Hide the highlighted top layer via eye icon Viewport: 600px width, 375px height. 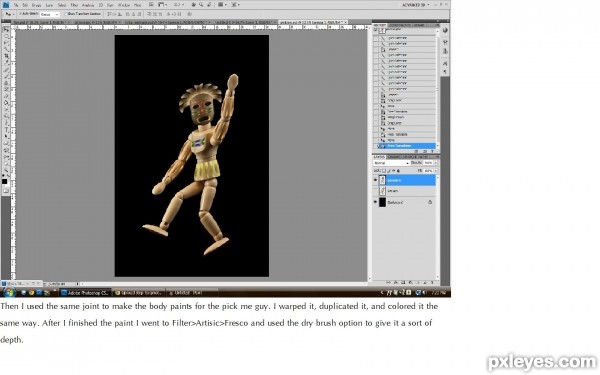click(375, 180)
